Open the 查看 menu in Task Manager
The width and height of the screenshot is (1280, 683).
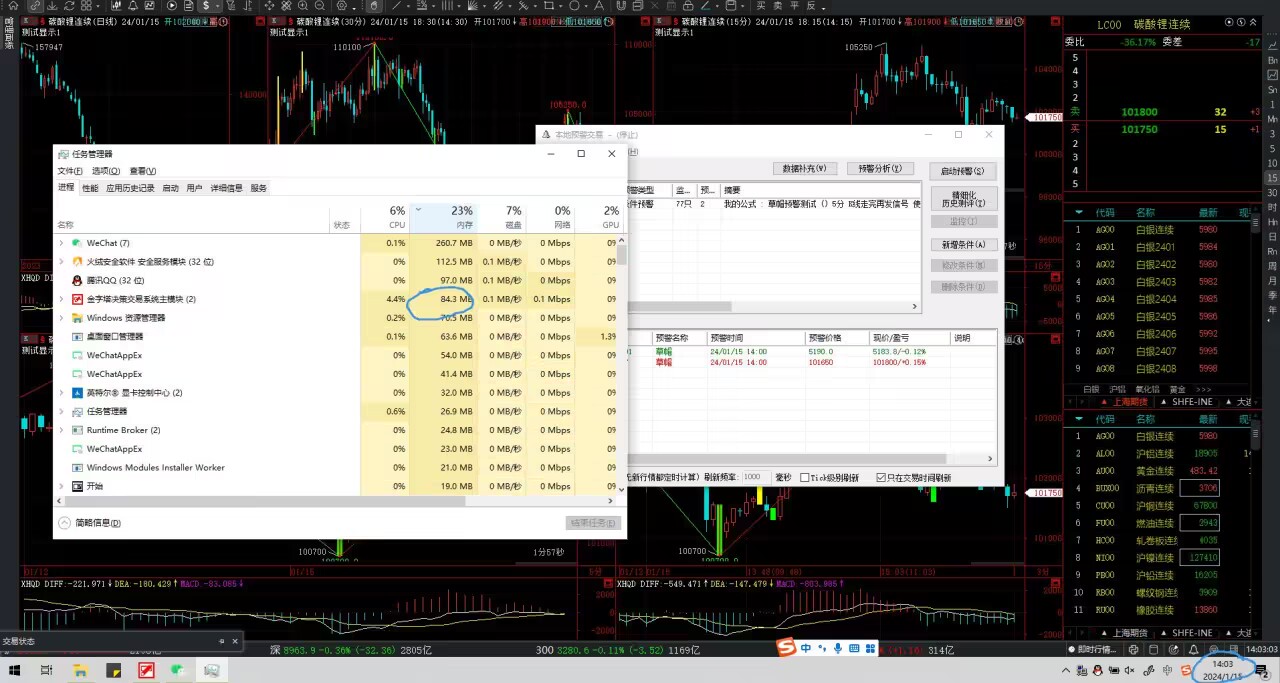[143, 171]
